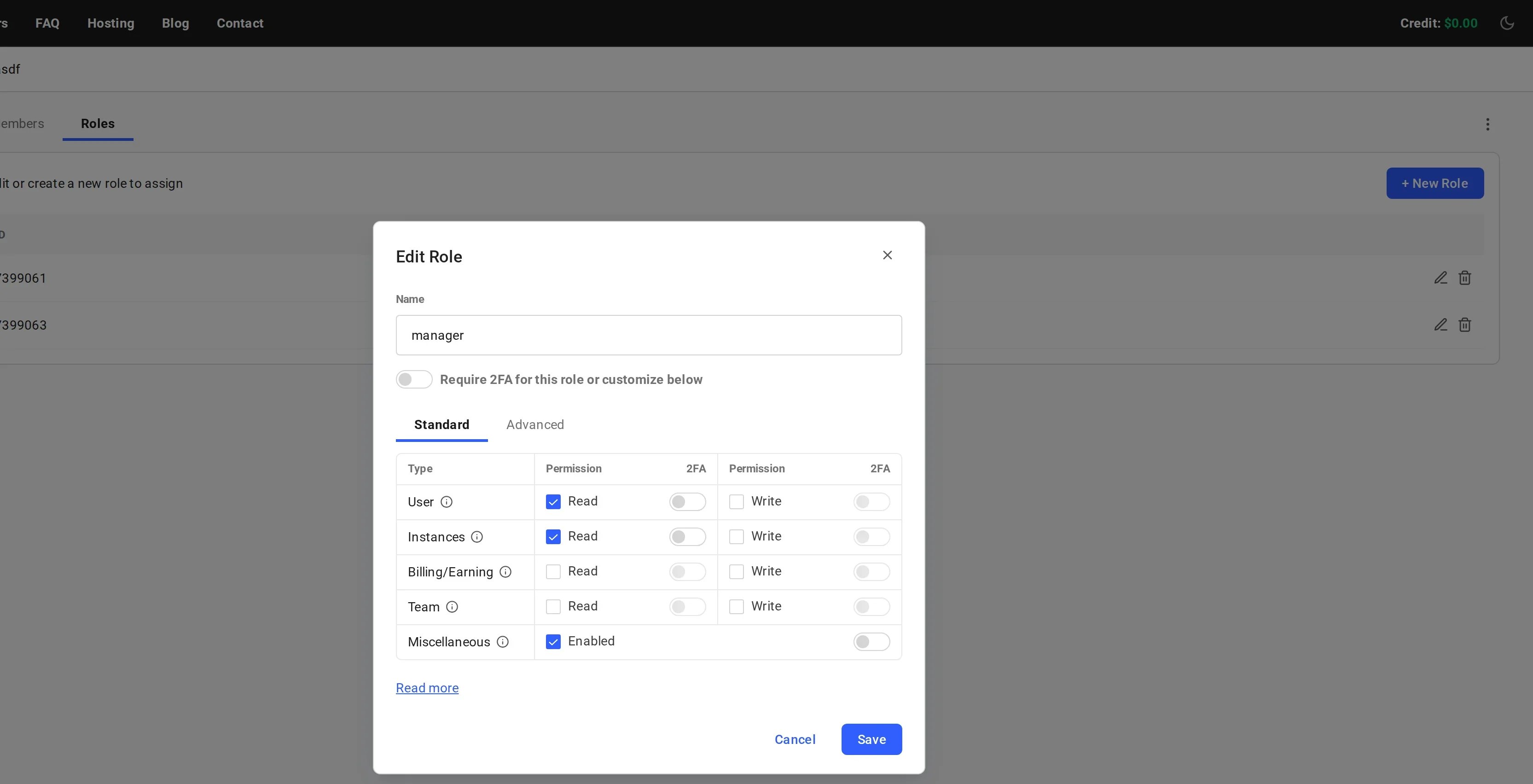Click the Name input field containing manager
This screenshot has height=784, width=1533.
point(649,335)
